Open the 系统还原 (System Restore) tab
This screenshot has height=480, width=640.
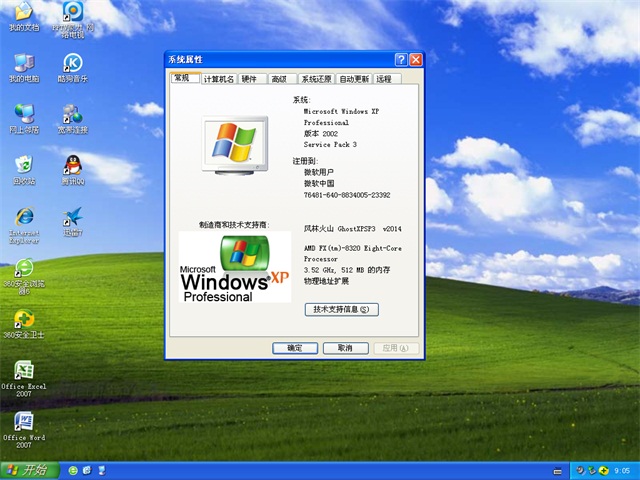click(315, 79)
